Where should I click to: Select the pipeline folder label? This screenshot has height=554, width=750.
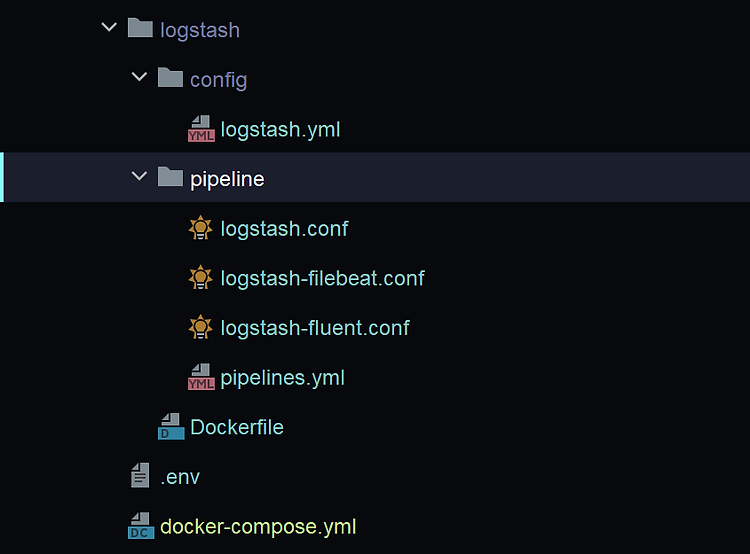coord(227,179)
